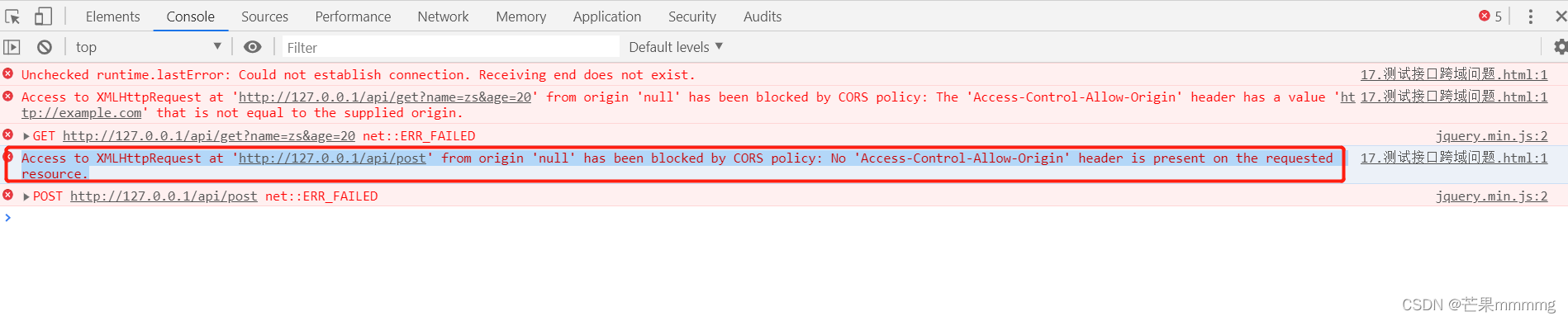
Task: Close DevTools with the X button
Action: pyautogui.click(x=1561, y=17)
